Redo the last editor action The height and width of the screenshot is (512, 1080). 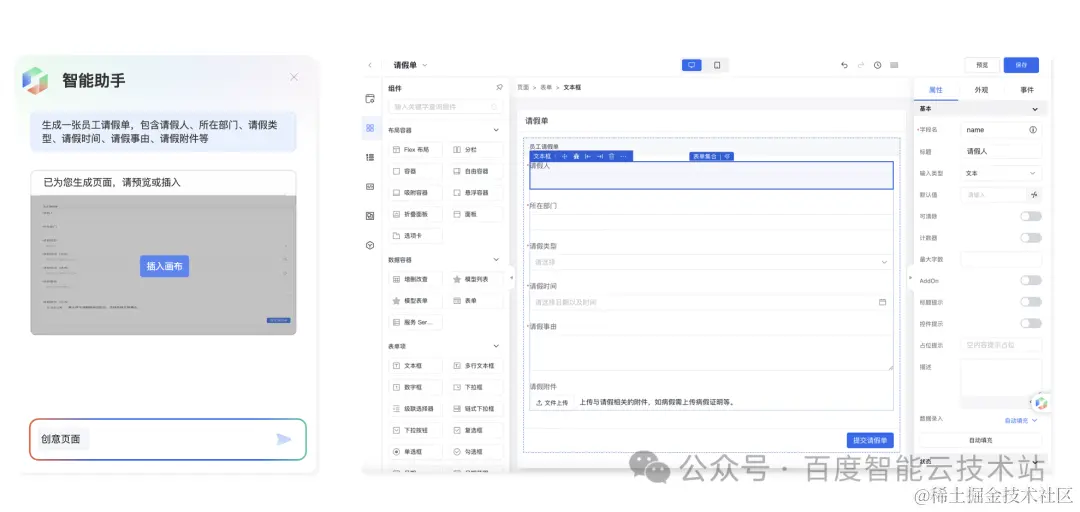tap(861, 65)
